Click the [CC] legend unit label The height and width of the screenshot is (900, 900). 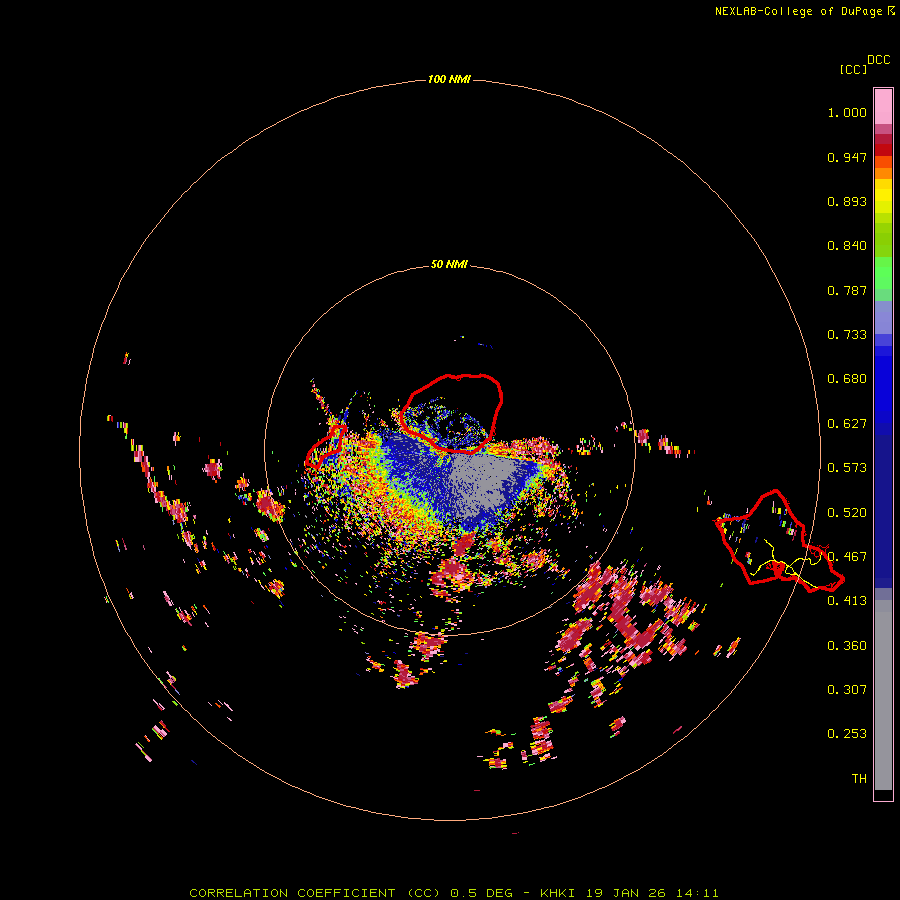(x=853, y=69)
